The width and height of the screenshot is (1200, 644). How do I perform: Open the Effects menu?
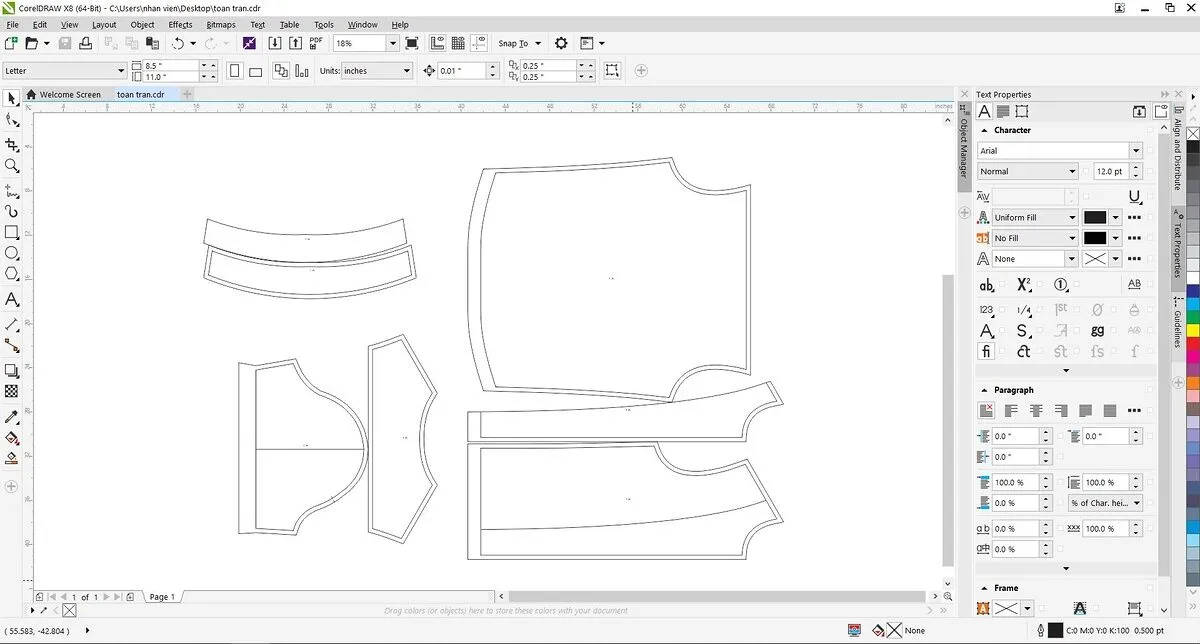[180, 24]
